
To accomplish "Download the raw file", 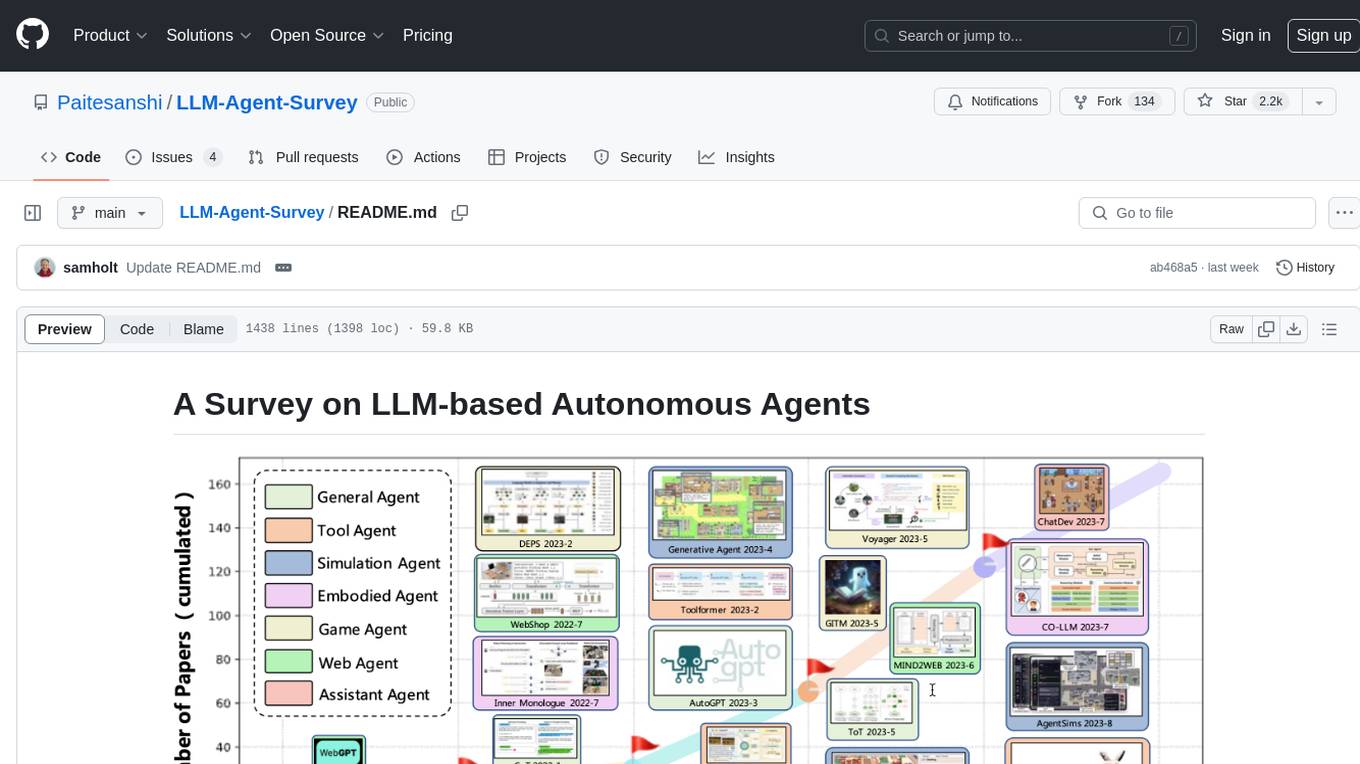I will 1294,329.
